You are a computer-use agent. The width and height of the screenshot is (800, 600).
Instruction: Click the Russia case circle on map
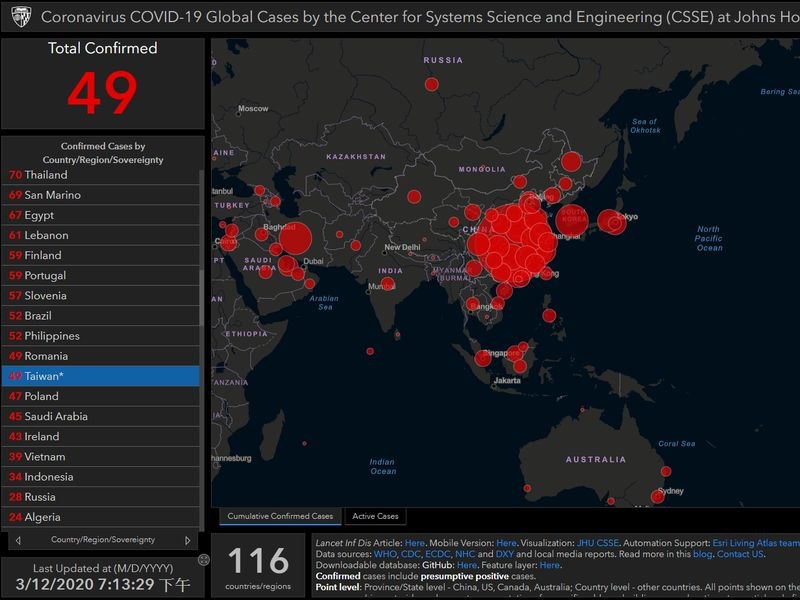tap(432, 84)
